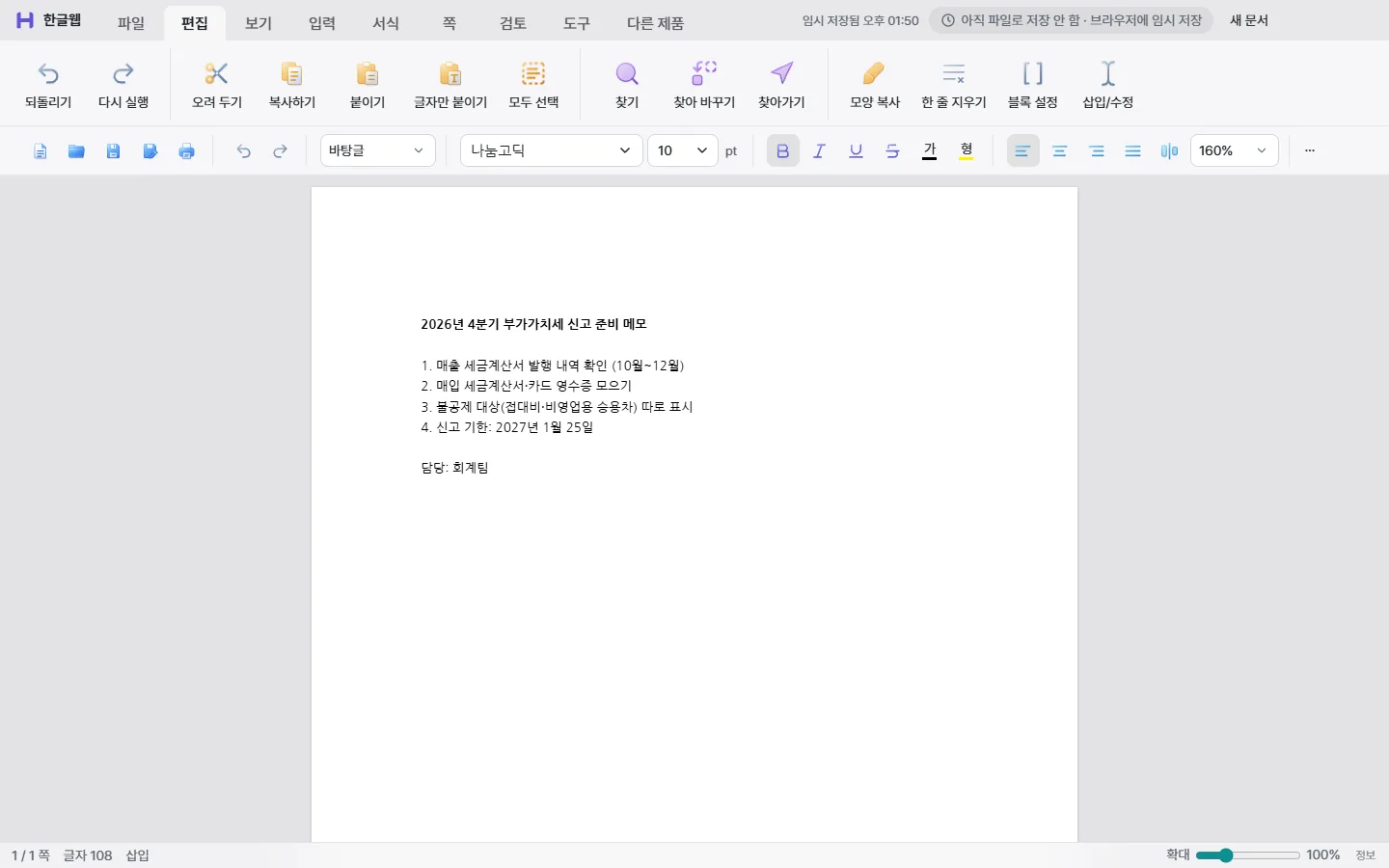Click the 정보 label in status bar
The width and height of the screenshot is (1389, 868).
click(x=1365, y=854)
